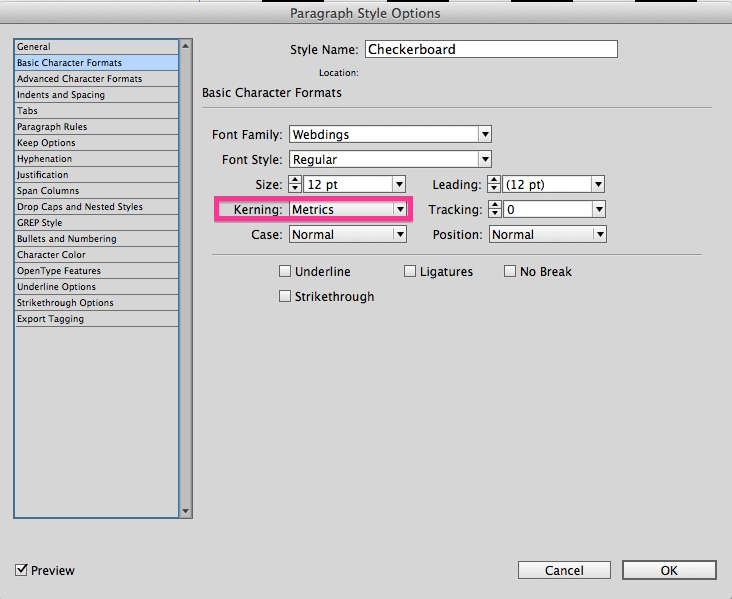The width and height of the screenshot is (732, 599).
Task: Click the Style Name text field
Action: [x=491, y=49]
